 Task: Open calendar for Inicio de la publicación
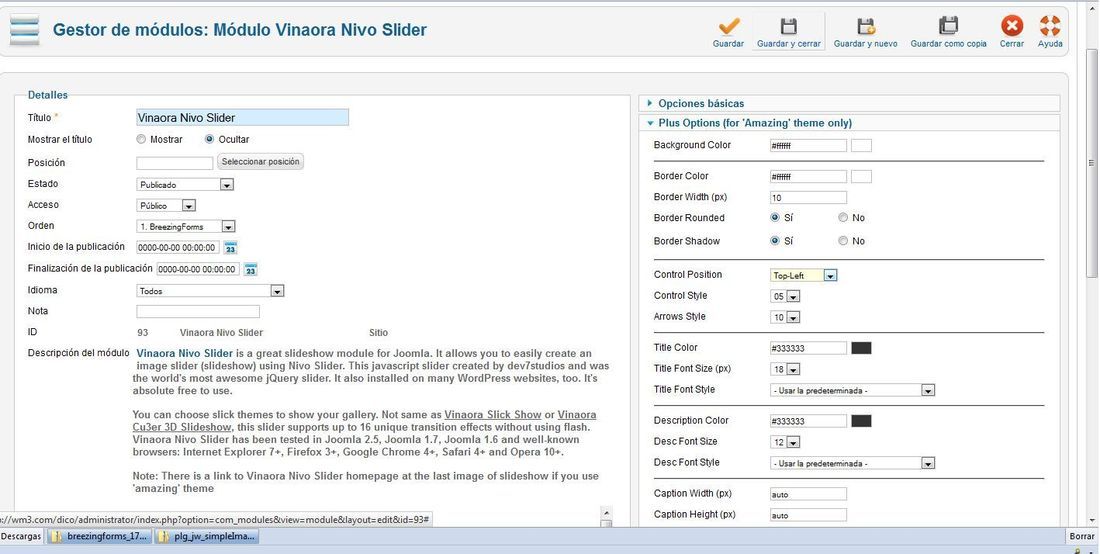230,248
